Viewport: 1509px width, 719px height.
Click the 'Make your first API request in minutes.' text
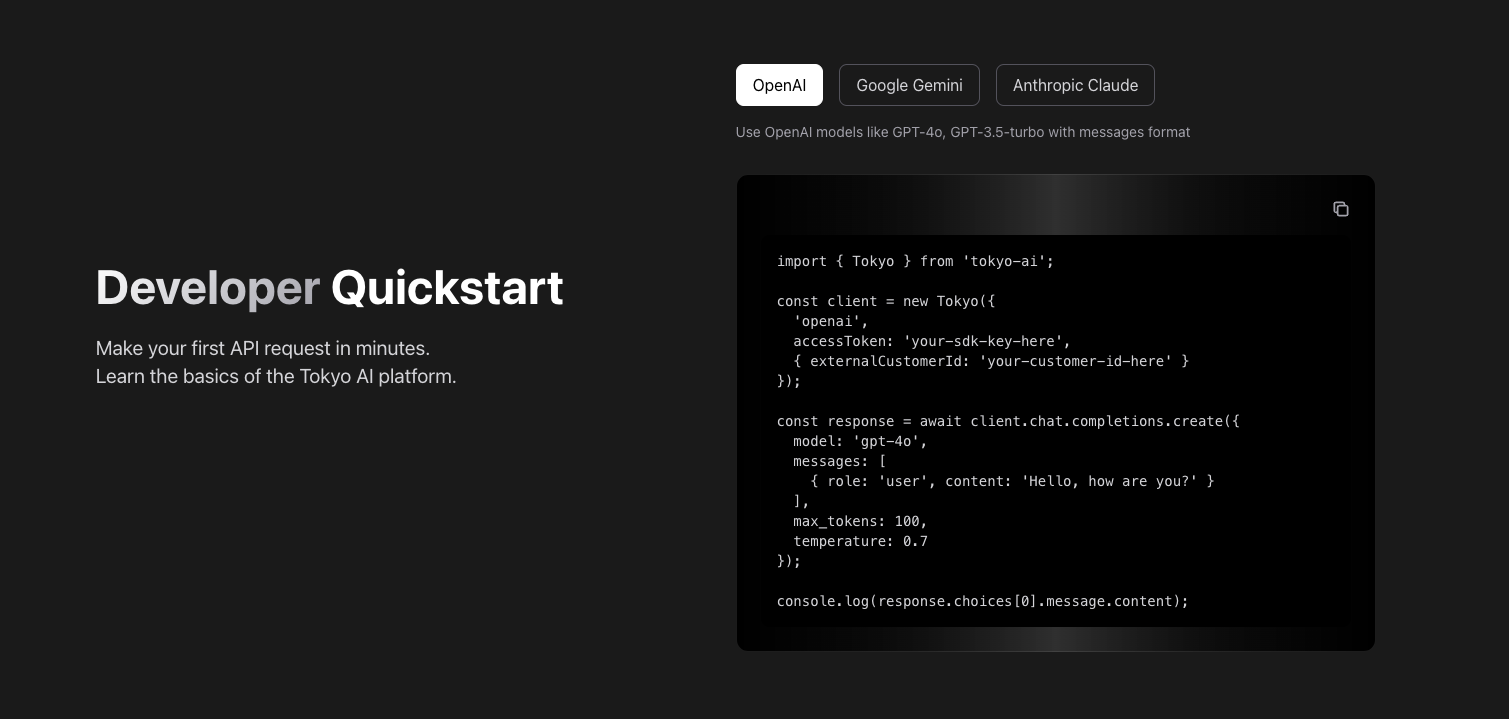(263, 348)
